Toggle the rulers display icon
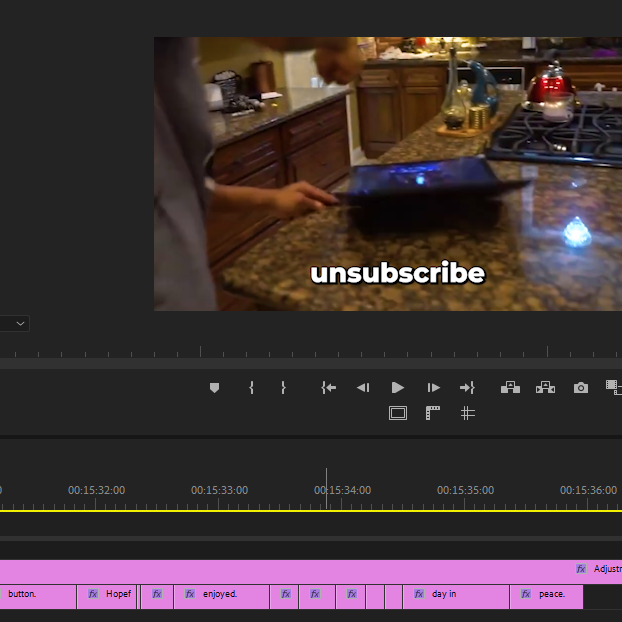 432,413
